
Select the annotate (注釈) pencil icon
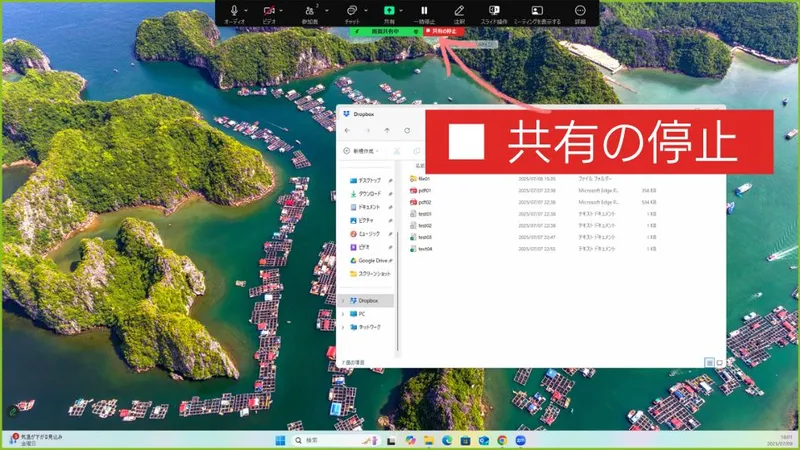click(459, 10)
